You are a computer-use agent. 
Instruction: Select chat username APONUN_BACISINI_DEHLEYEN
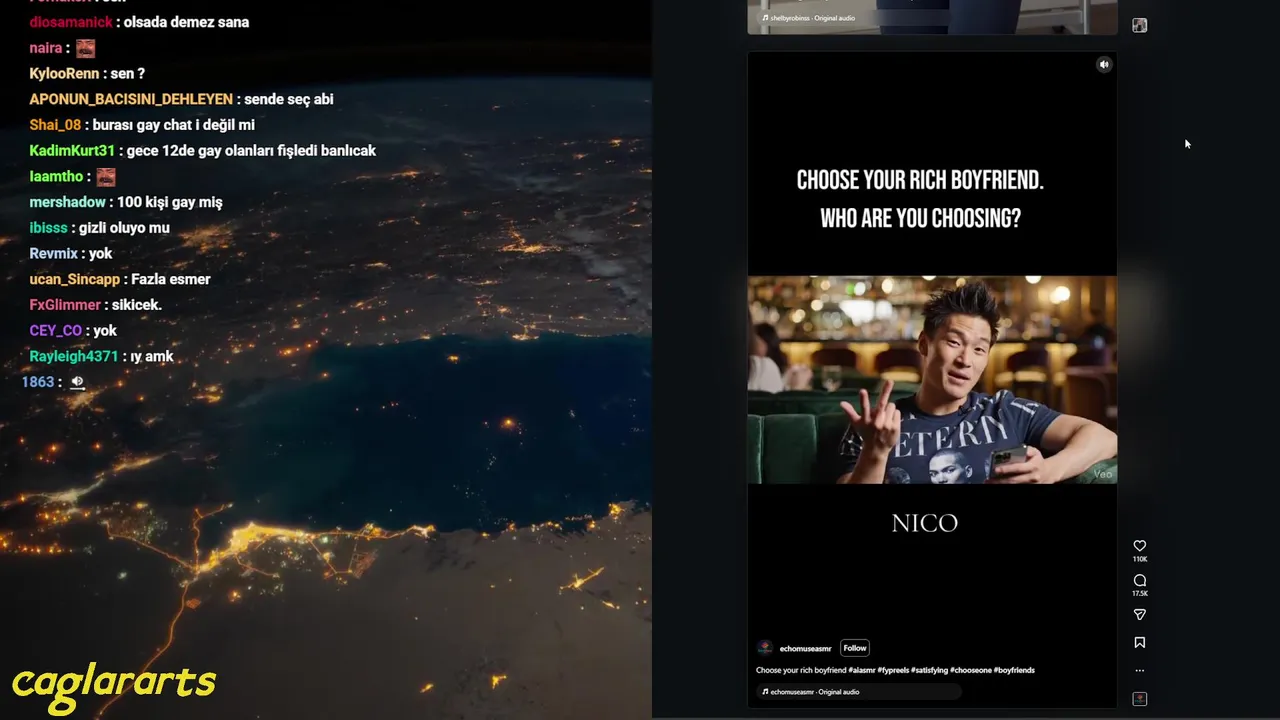coord(131,99)
